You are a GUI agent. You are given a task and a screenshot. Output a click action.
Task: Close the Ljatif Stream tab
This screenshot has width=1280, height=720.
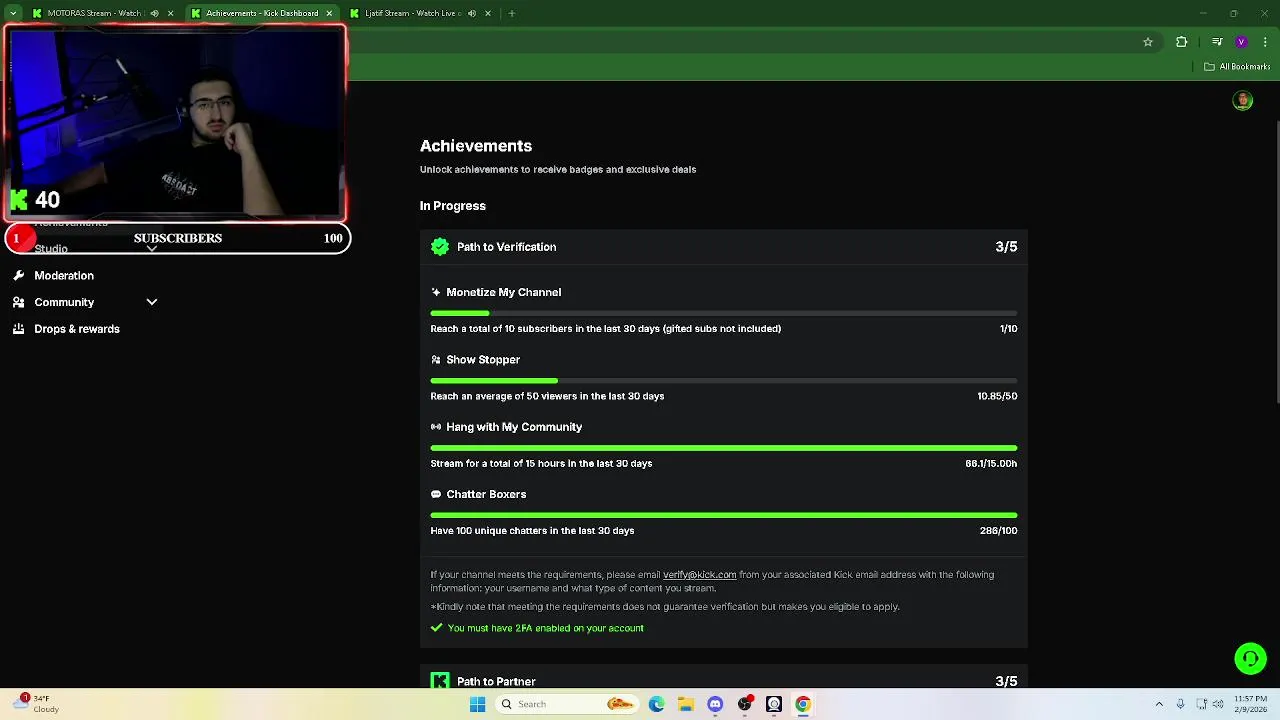point(488,14)
